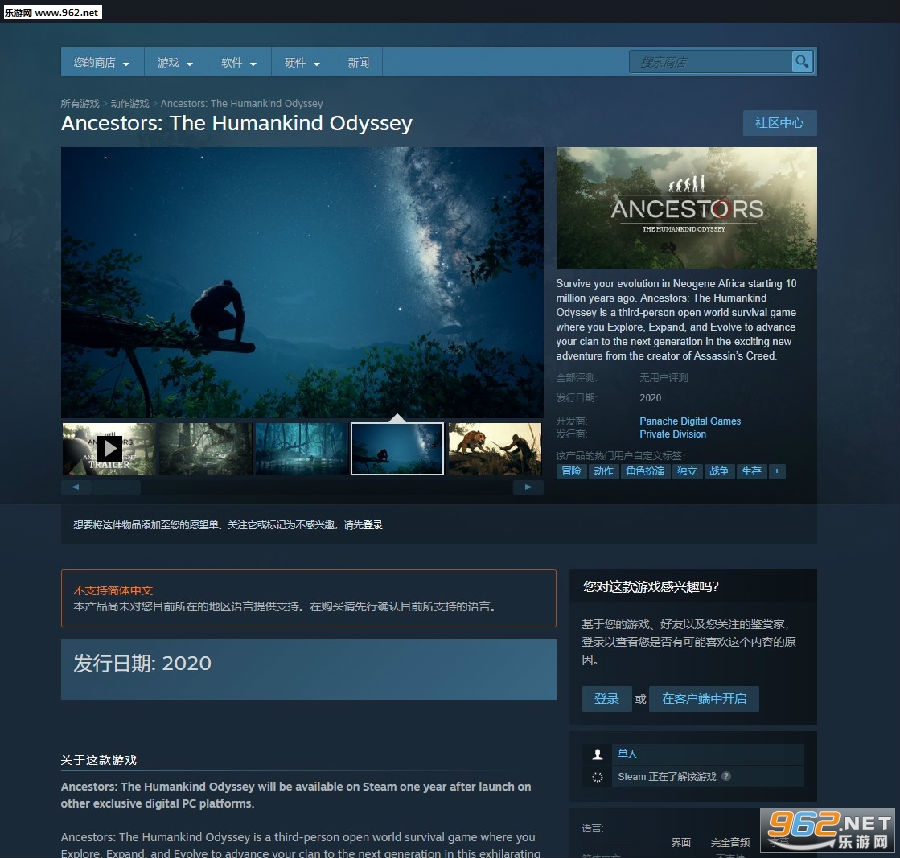Open the 您的商店 dropdown menu

(x=101, y=63)
